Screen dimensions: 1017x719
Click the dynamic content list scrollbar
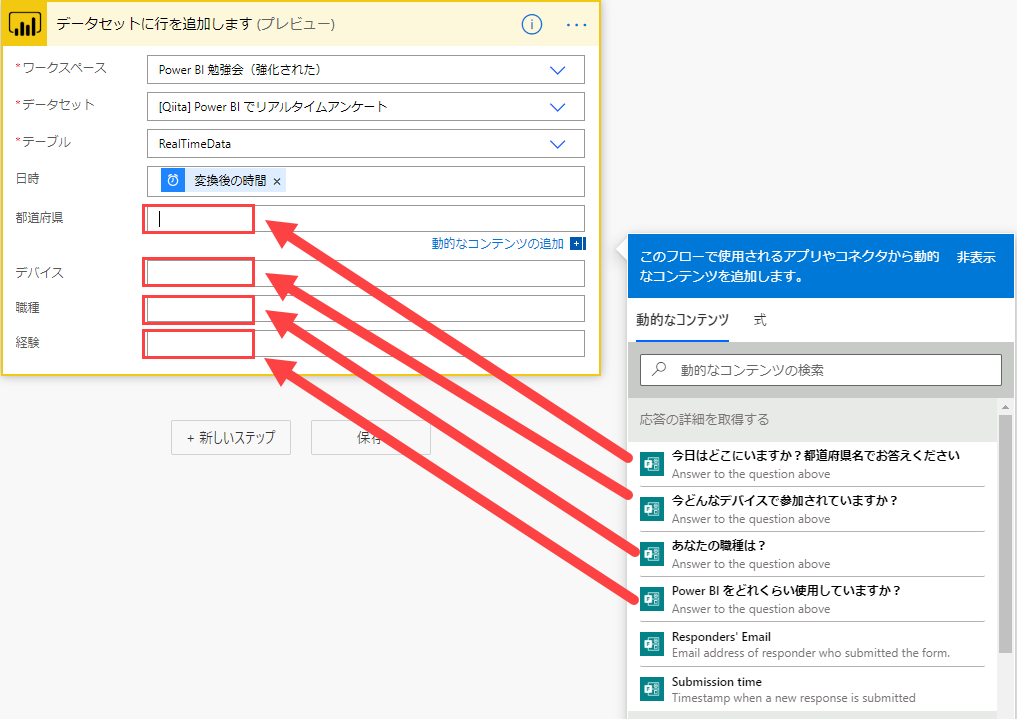[1005, 533]
